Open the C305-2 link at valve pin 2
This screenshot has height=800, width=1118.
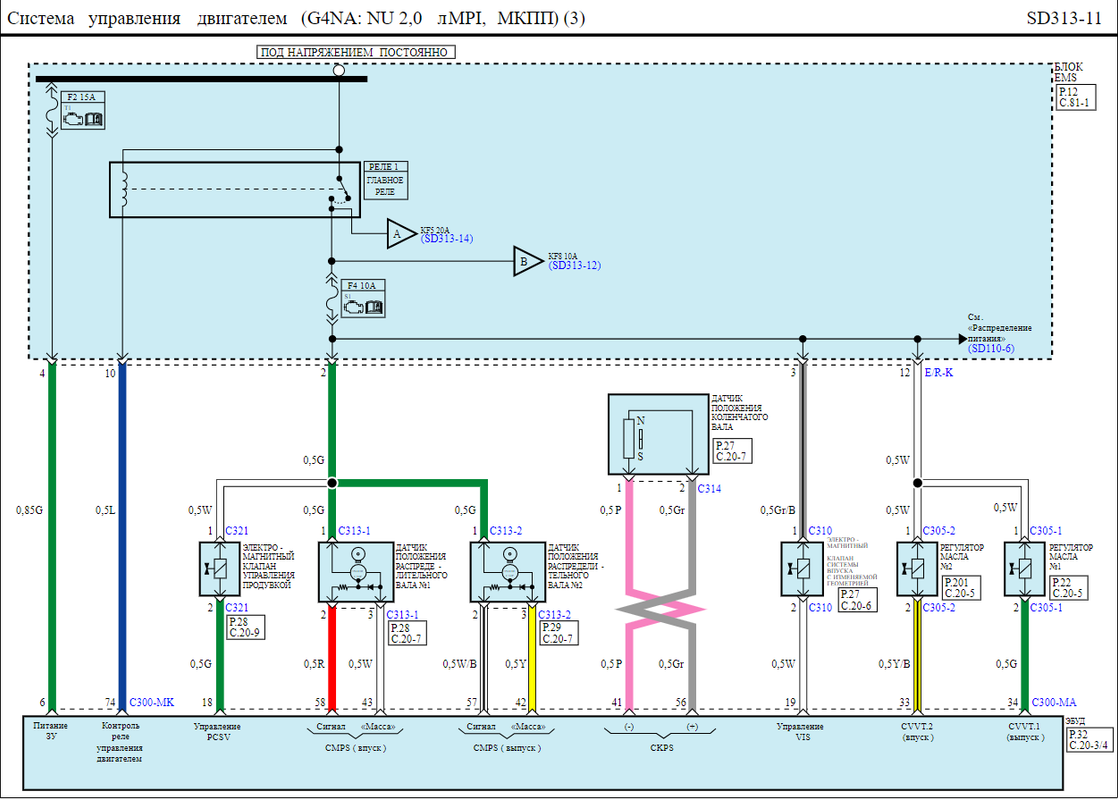(x=939, y=607)
